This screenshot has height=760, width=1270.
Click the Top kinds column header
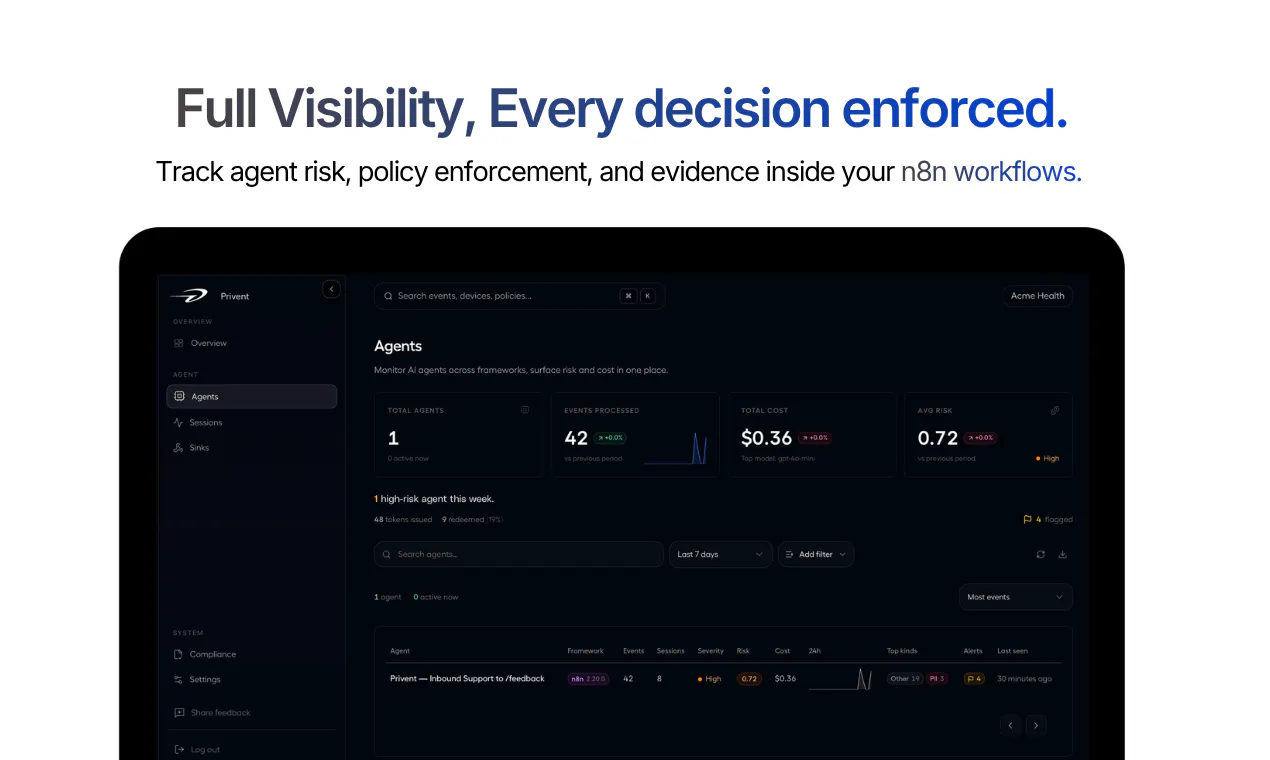(x=902, y=651)
